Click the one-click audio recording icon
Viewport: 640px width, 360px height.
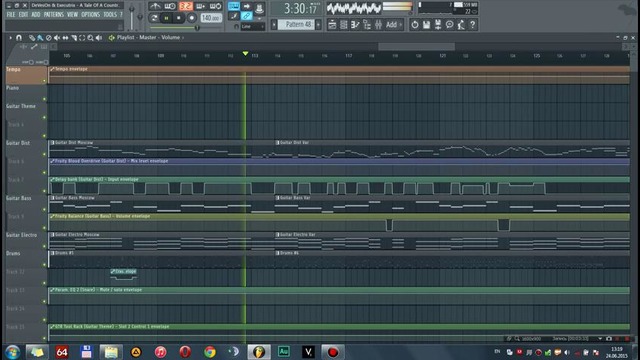[x=461, y=25]
